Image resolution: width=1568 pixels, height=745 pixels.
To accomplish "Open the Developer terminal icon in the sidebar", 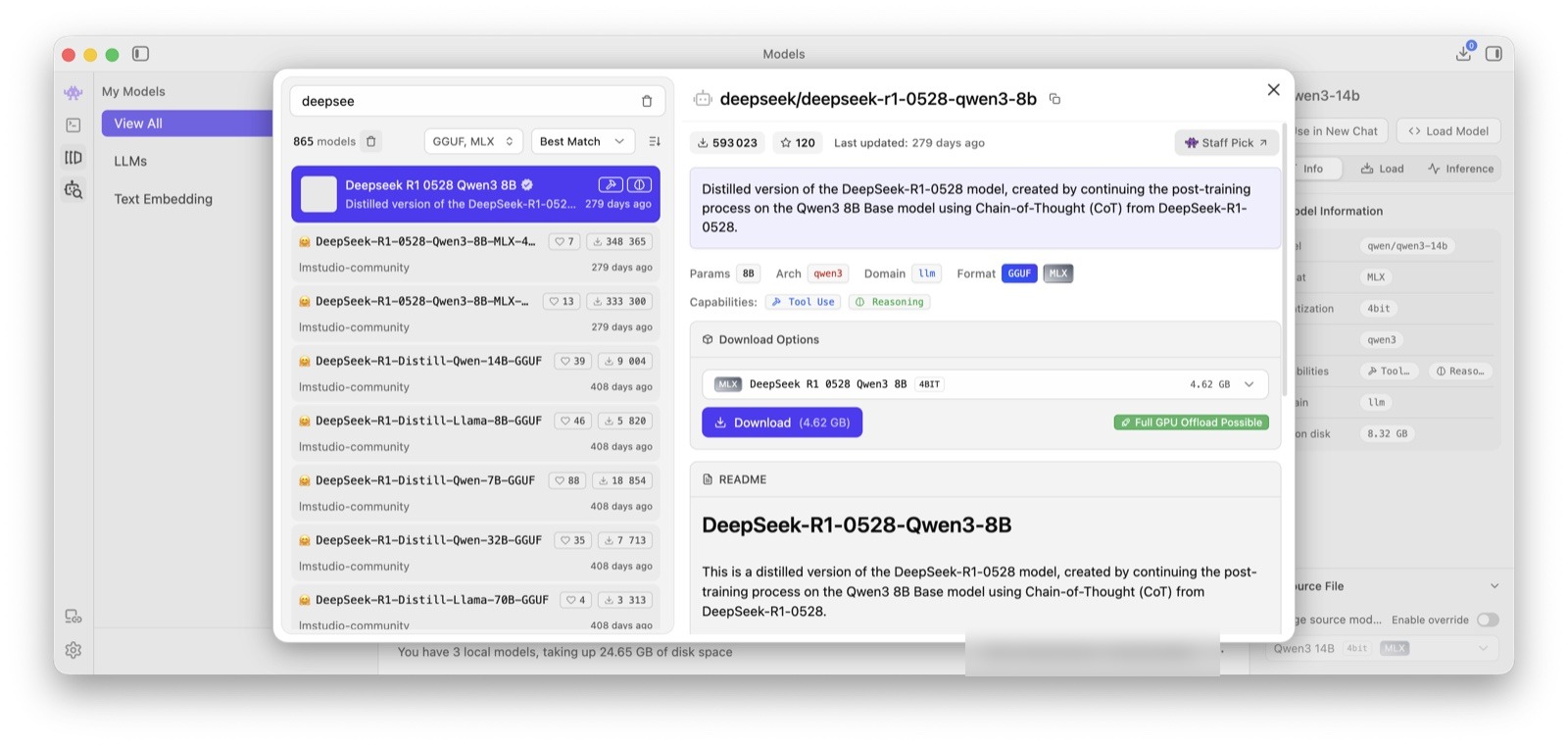I will [x=73, y=124].
